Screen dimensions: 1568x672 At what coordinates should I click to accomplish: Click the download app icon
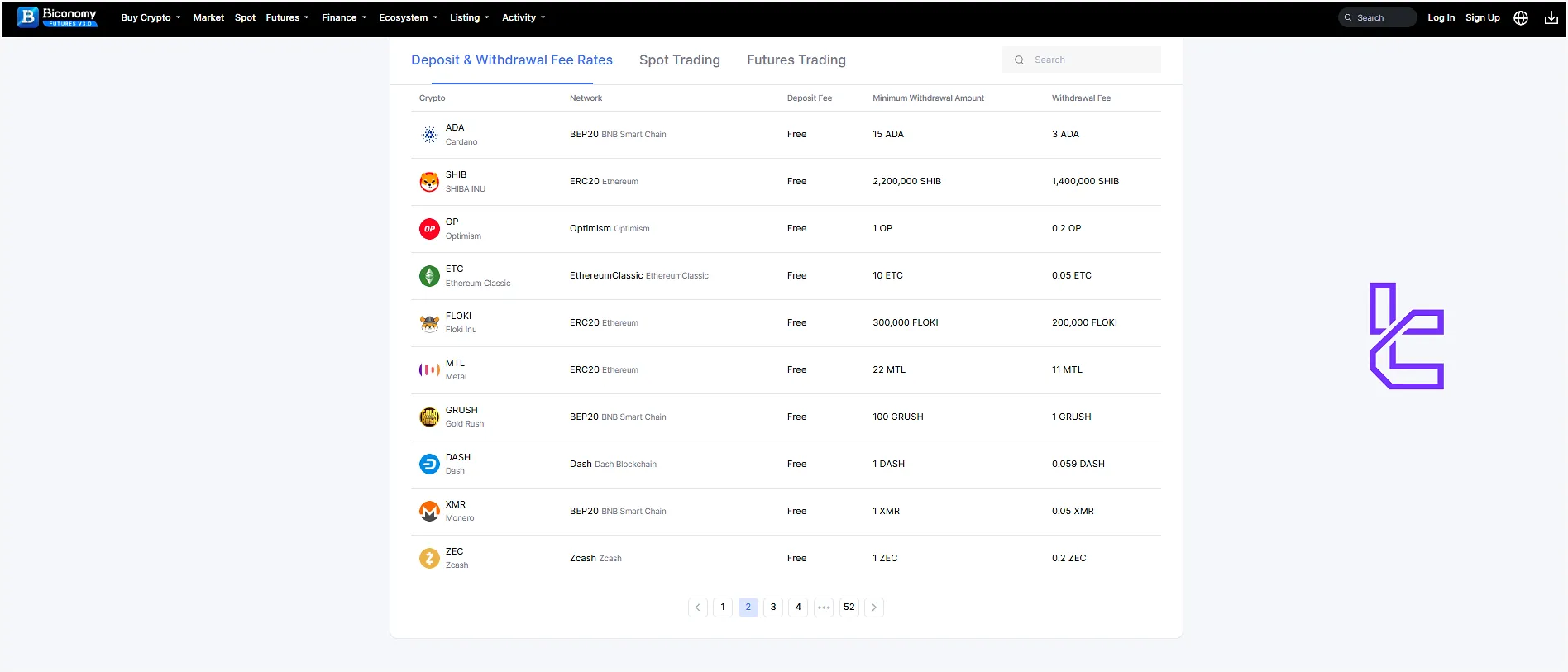click(x=1551, y=18)
